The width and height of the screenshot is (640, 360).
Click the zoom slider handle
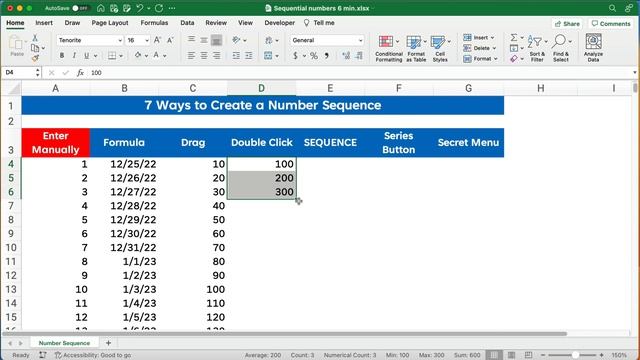tap(575, 355)
